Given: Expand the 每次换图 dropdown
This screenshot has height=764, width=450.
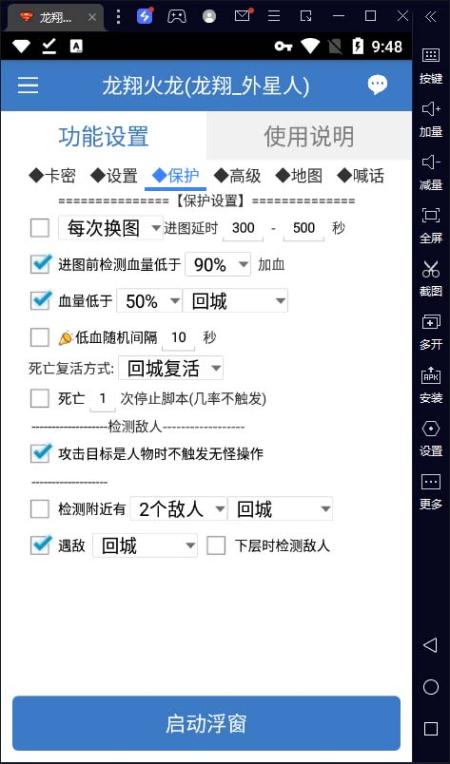Looking at the screenshot, I should pyautogui.click(x=111, y=228).
